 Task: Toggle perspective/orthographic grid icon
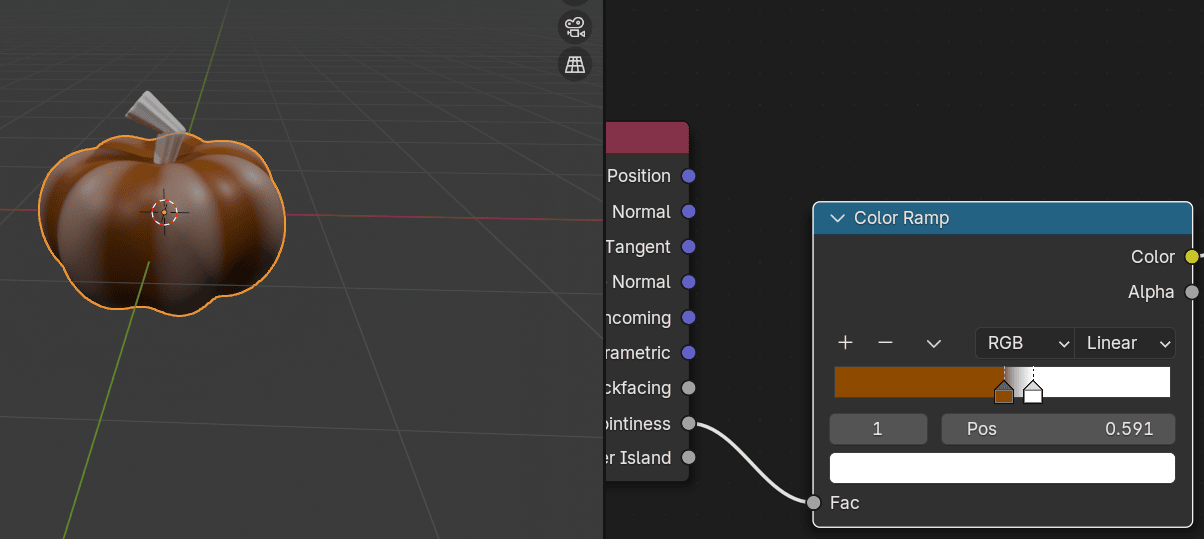point(574,65)
